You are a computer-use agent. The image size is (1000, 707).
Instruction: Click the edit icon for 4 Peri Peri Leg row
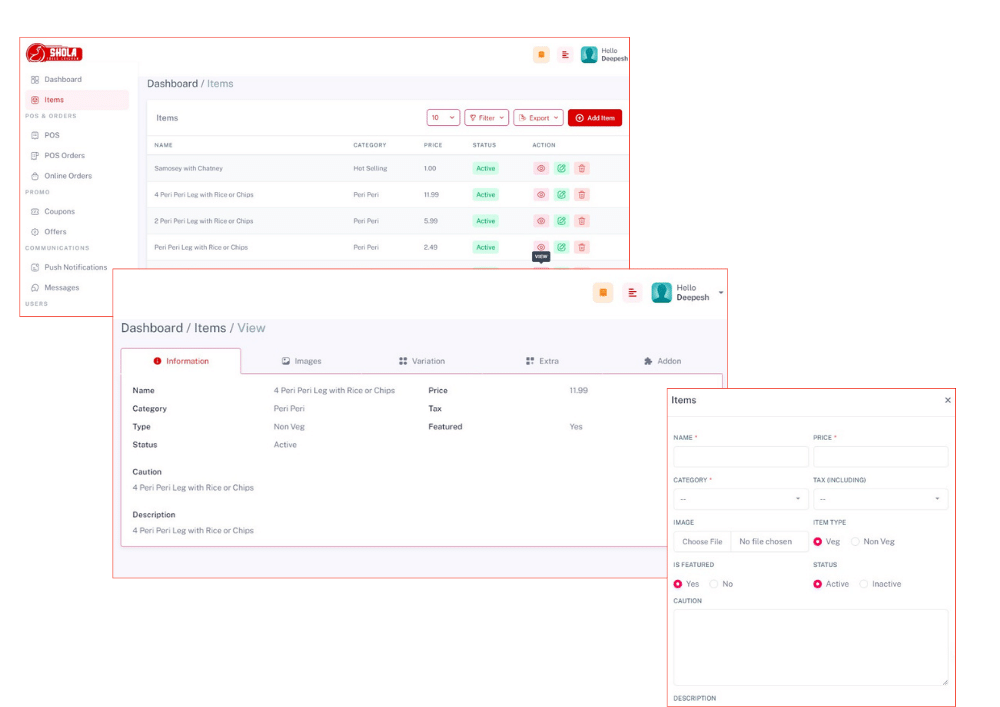561,195
